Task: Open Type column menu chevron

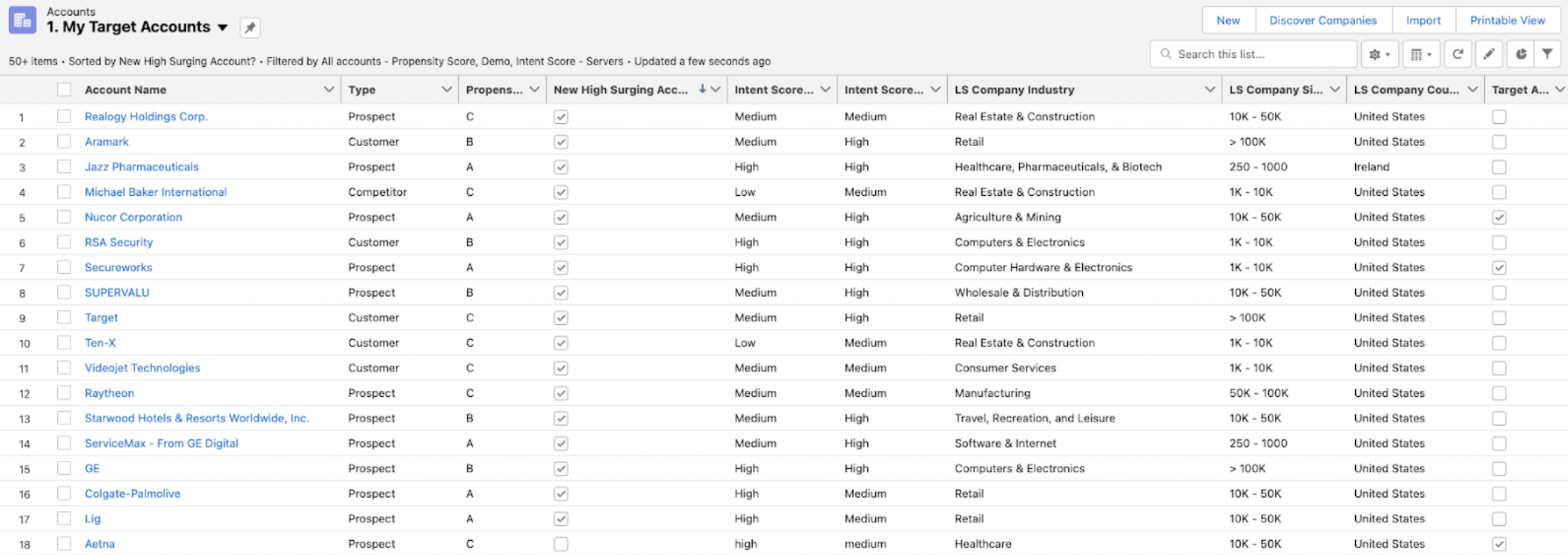Action: pos(447,89)
